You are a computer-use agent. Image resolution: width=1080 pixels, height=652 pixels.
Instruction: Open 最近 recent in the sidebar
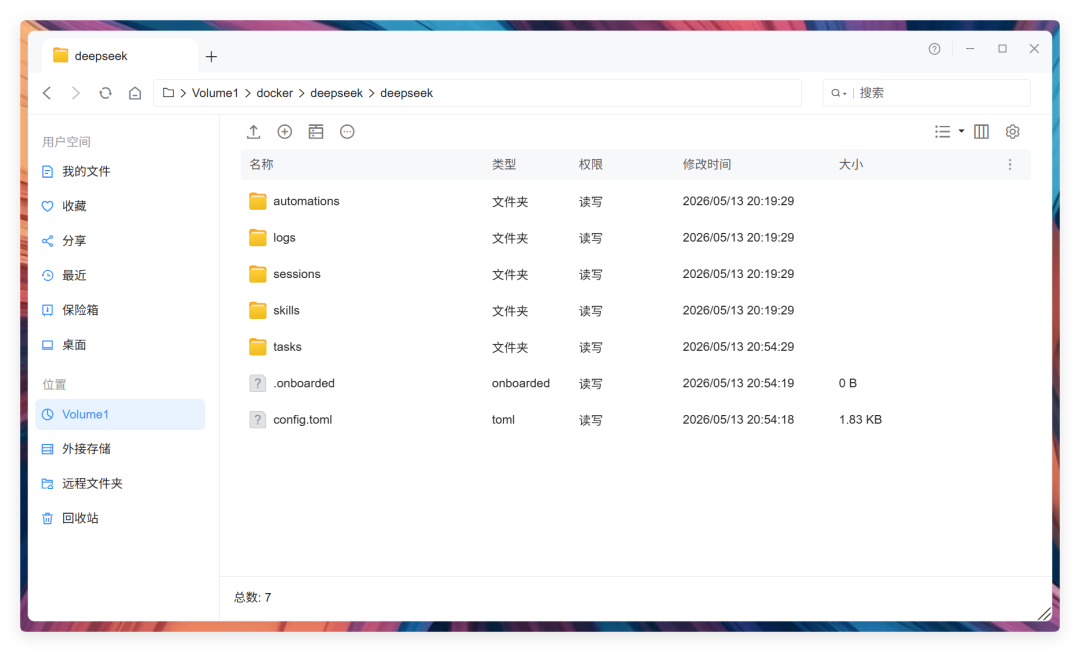(120, 275)
